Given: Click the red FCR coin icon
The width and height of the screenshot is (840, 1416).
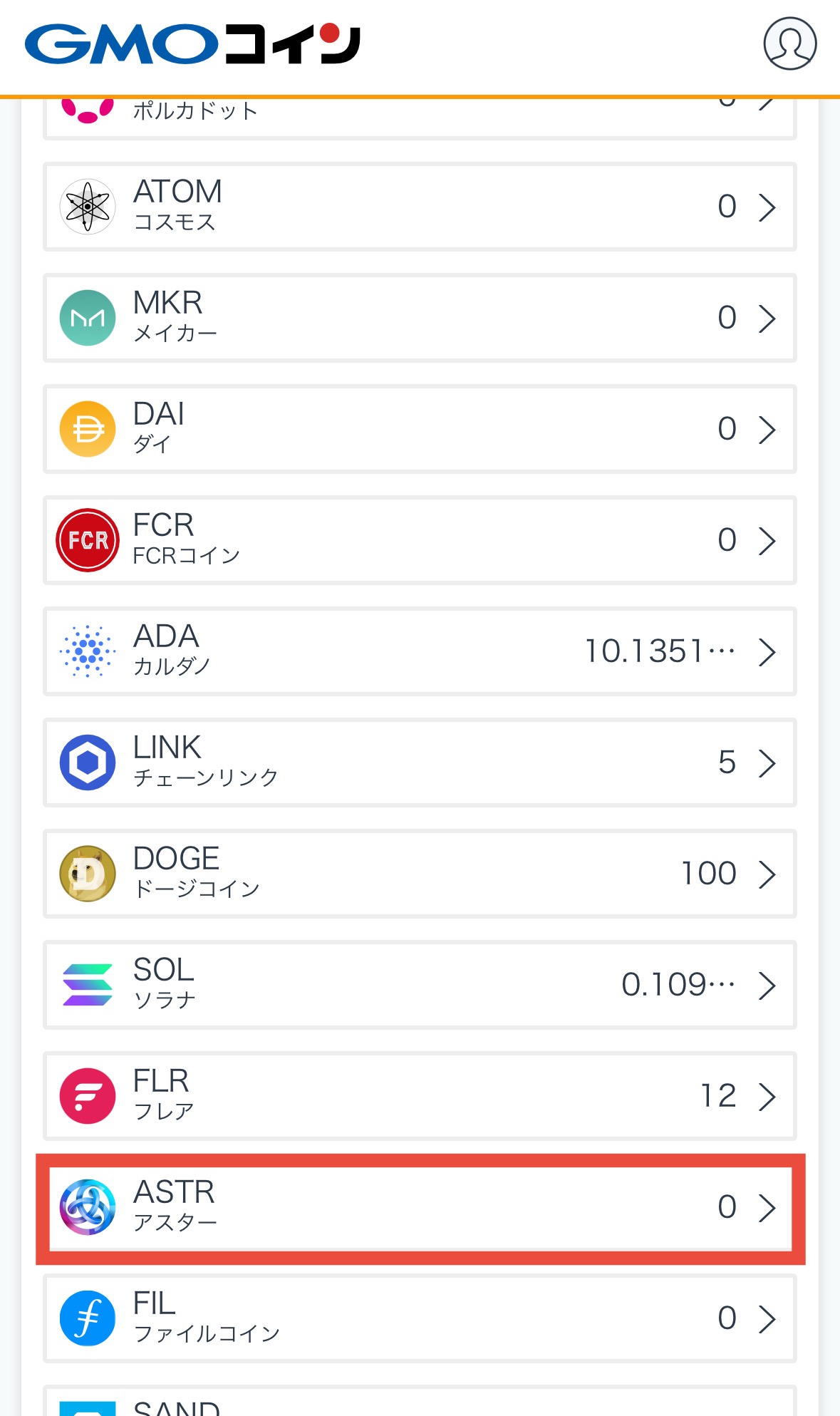Looking at the screenshot, I should [x=88, y=540].
